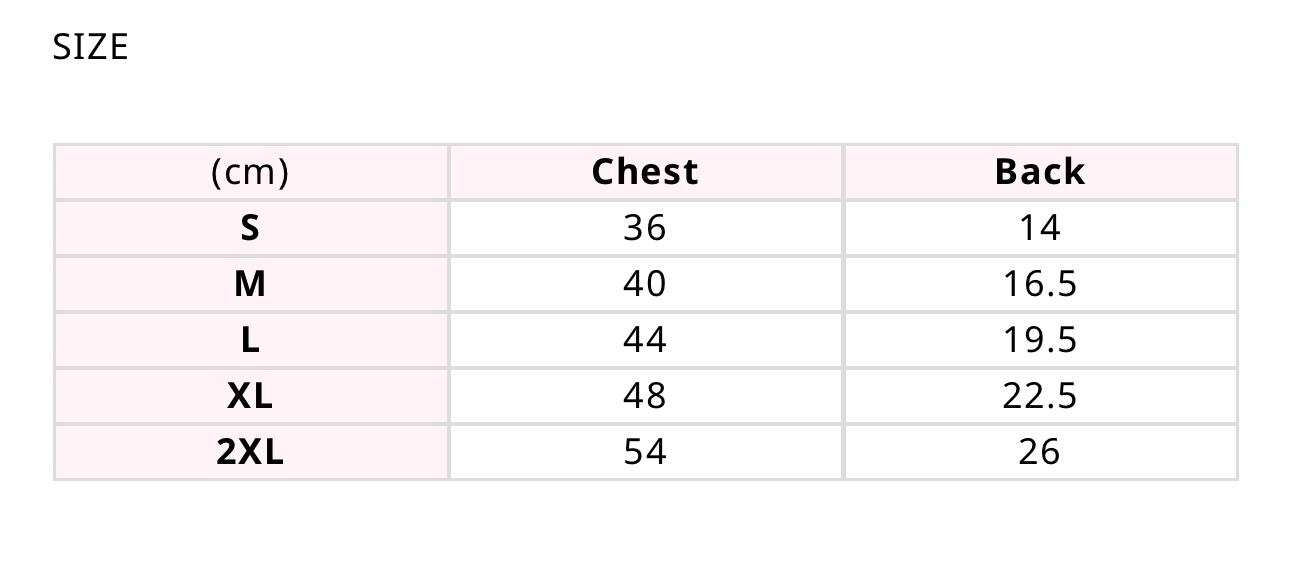1290x564 pixels.
Task: Select back value 16.5 for size M
Action: coord(1039,285)
